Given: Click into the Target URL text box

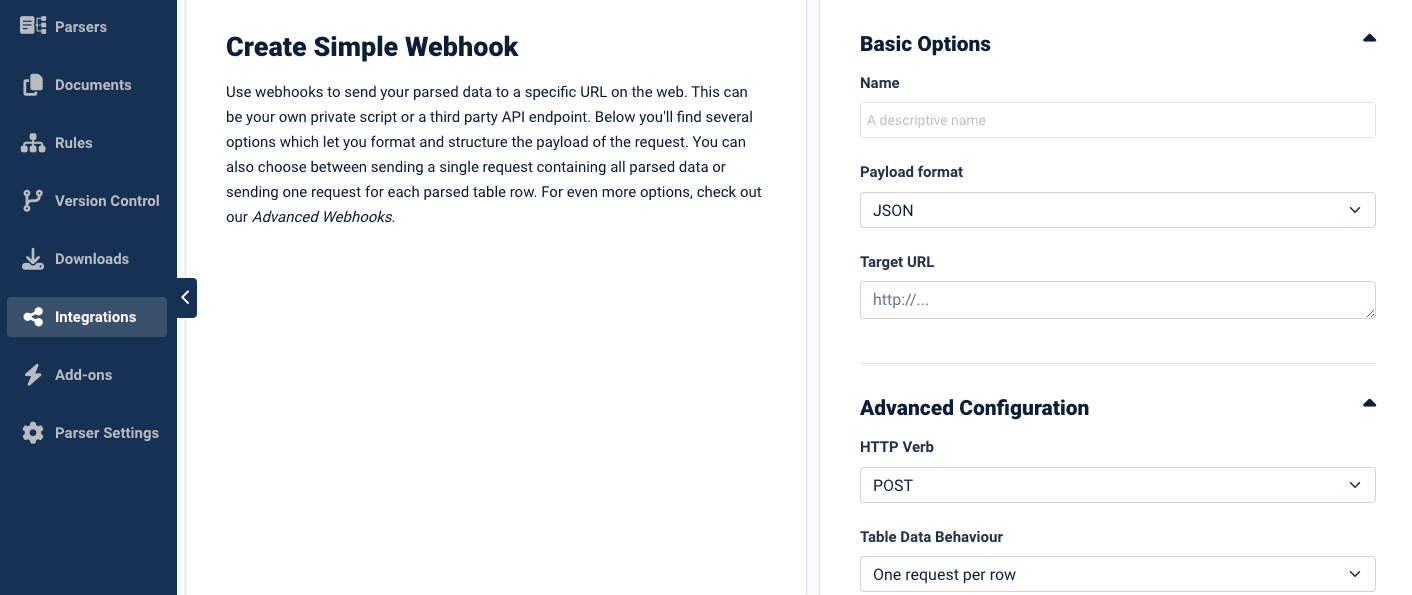Looking at the screenshot, I should pyautogui.click(x=1117, y=300).
